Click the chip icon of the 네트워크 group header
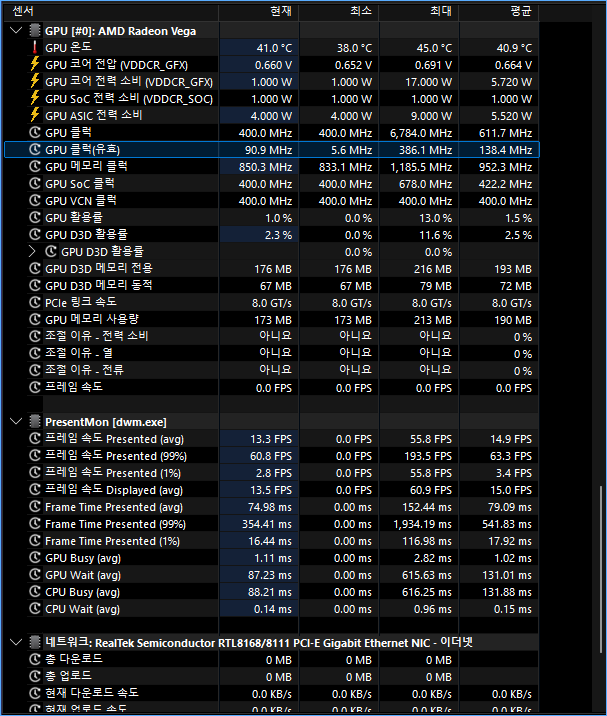This screenshot has width=607, height=716. pyautogui.click(x=35, y=642)
